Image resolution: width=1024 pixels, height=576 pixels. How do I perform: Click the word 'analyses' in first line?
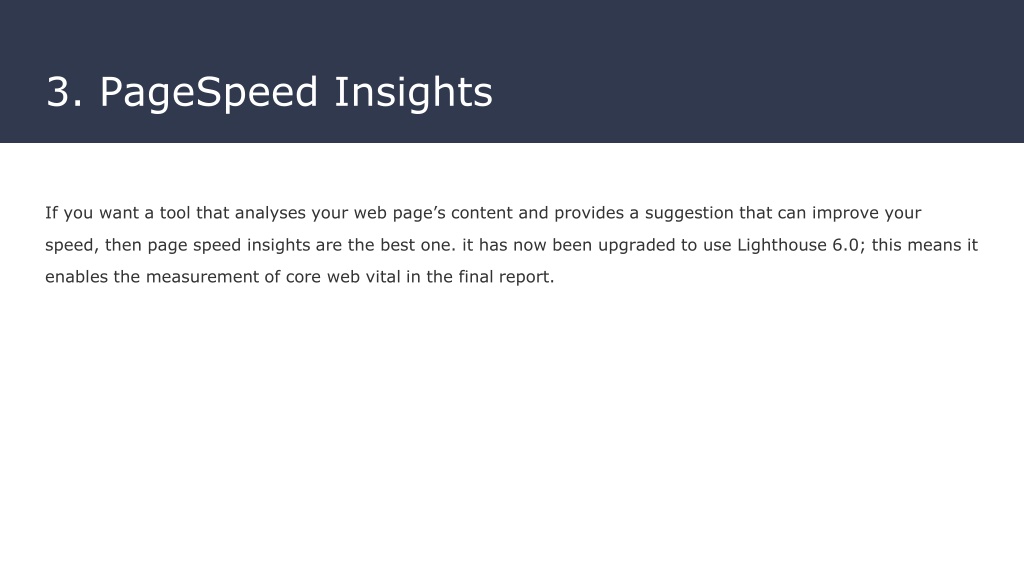tap(270, 213)
